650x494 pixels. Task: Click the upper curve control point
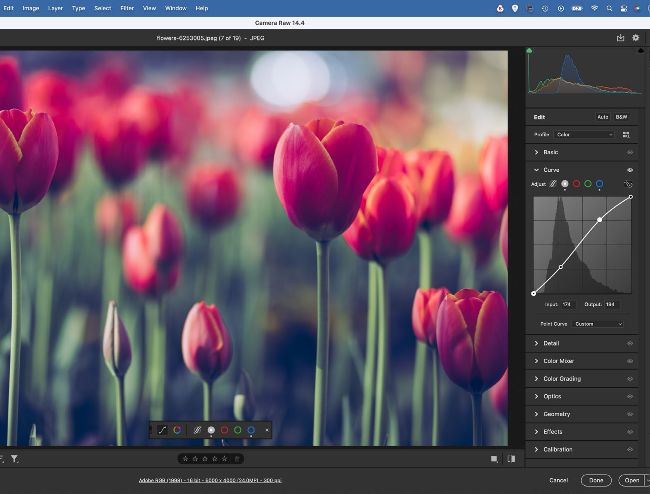(x=599, y=219)
